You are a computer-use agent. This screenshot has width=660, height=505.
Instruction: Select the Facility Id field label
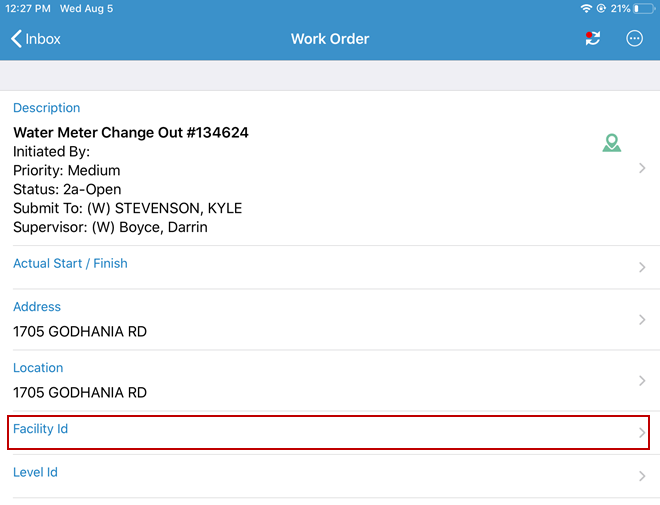point(41,429)
